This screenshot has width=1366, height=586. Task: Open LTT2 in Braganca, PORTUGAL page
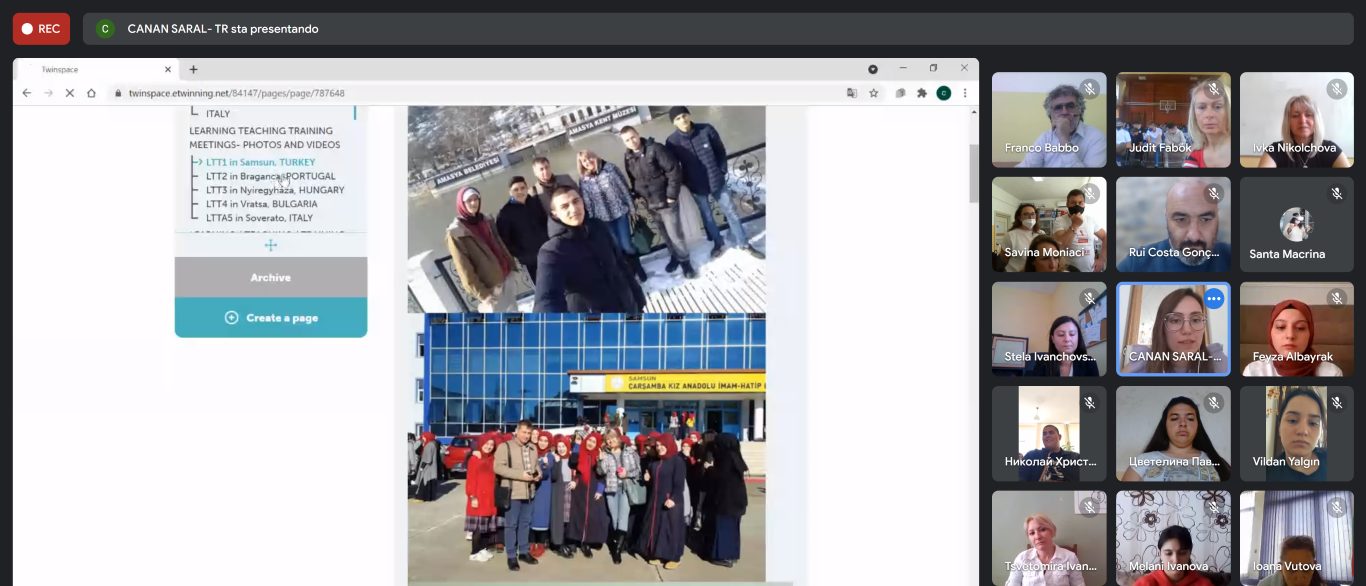(x=270, y=176)
